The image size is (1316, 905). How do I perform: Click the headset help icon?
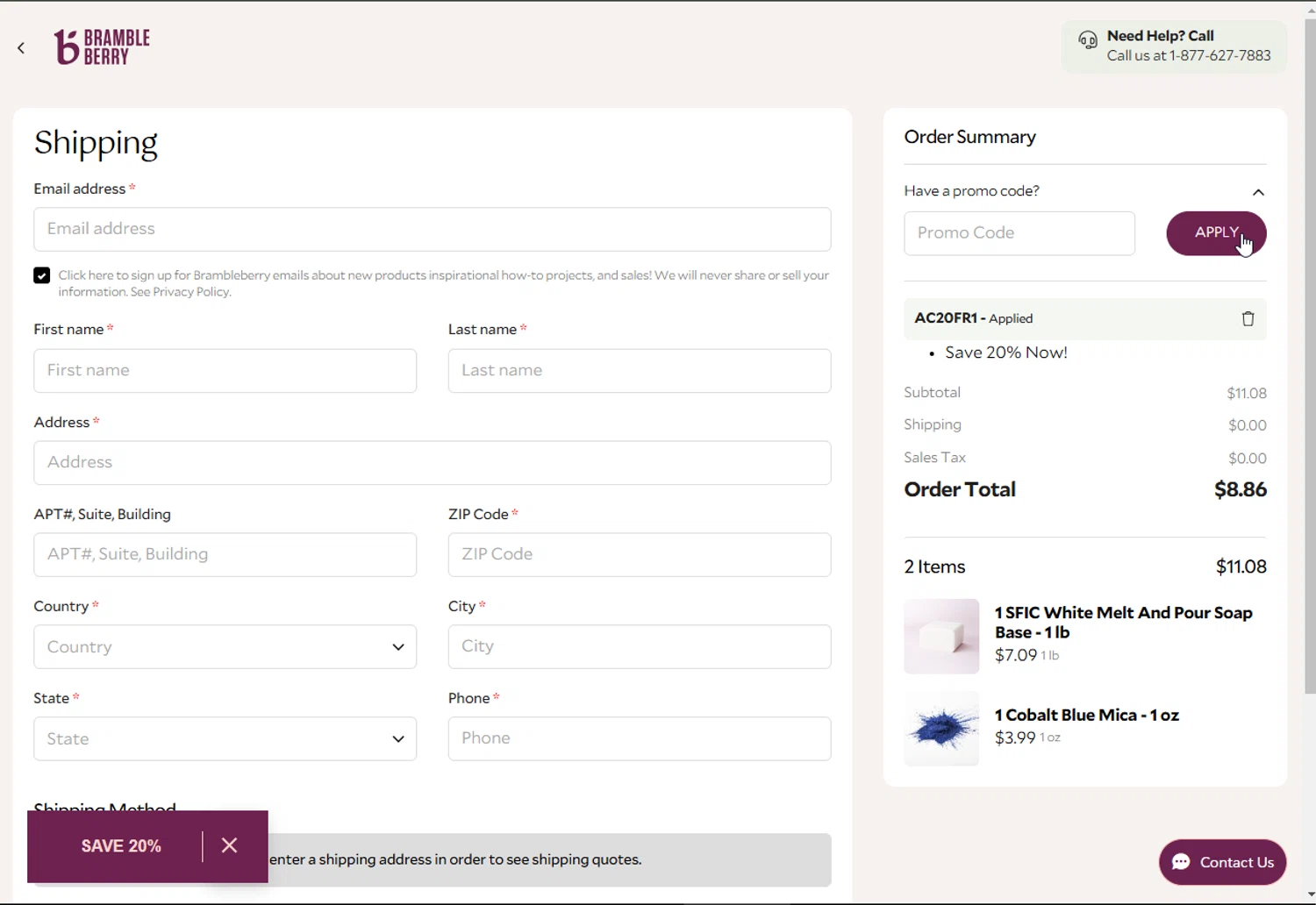(1088, 40)
